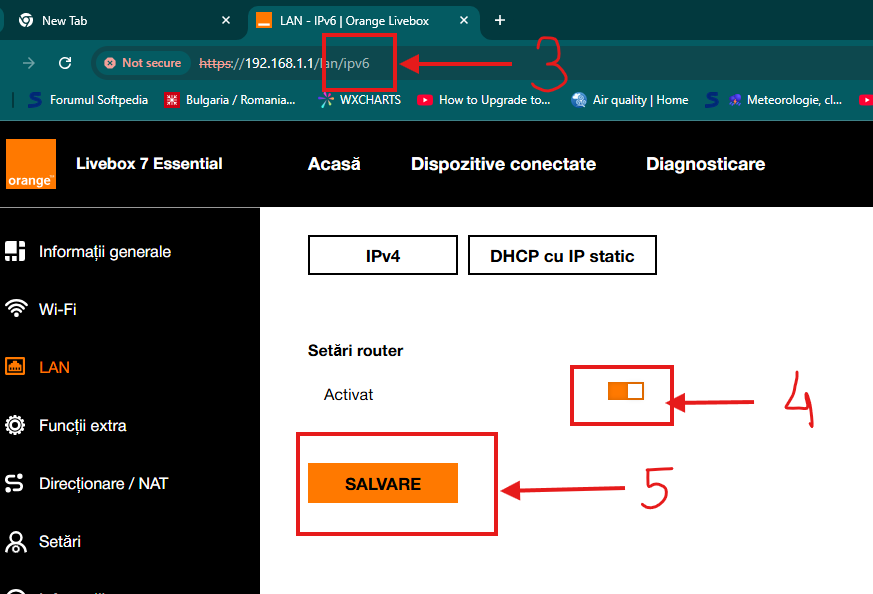Open Dispozitive conectate menu

click(x=503, y=164)
